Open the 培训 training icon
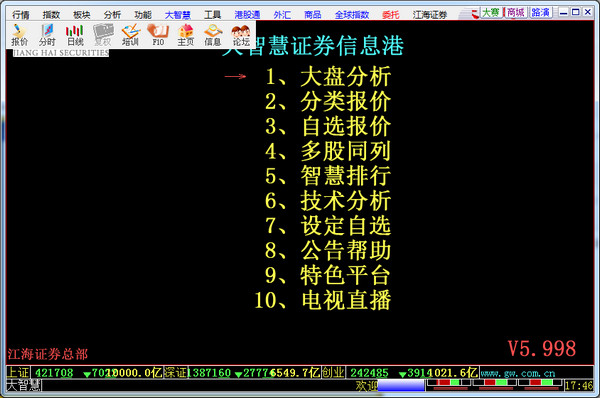Image resolution: width=600 pixels, height=398 pixels. coord(130,35)
